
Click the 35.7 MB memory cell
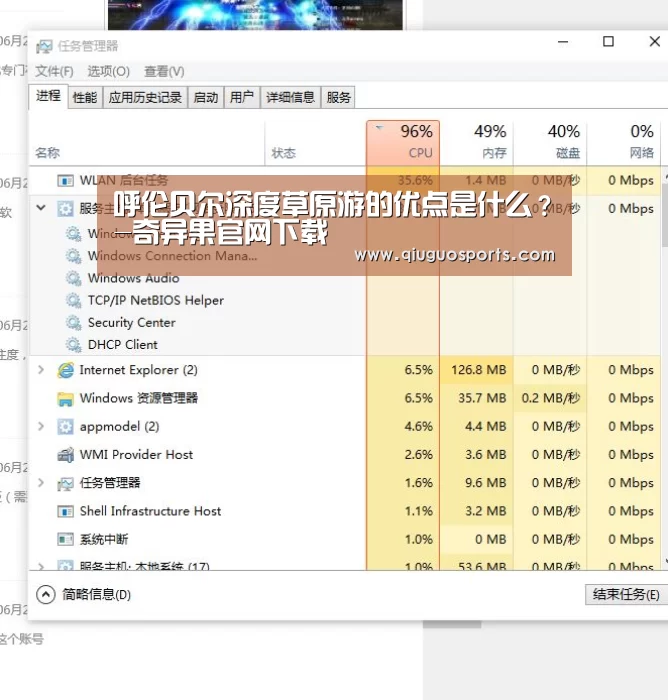pyautogui.click(x=476, y=398)
